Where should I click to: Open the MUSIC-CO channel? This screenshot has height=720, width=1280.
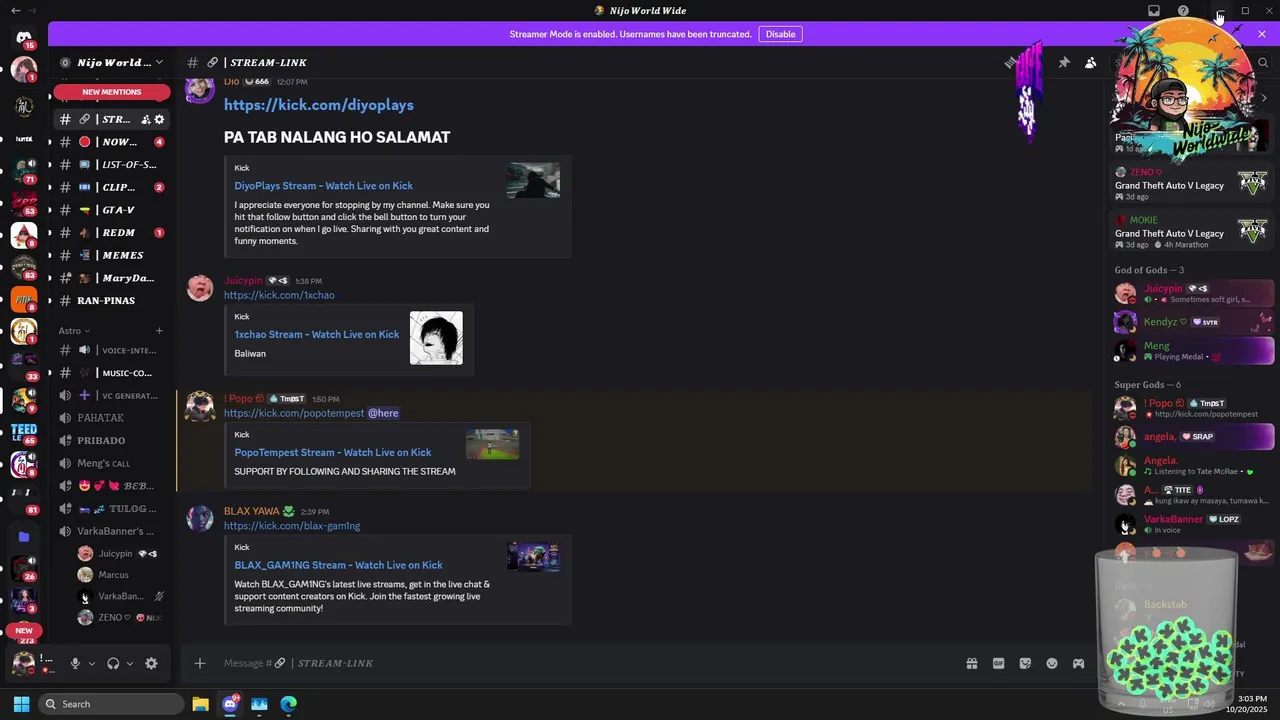112,373
